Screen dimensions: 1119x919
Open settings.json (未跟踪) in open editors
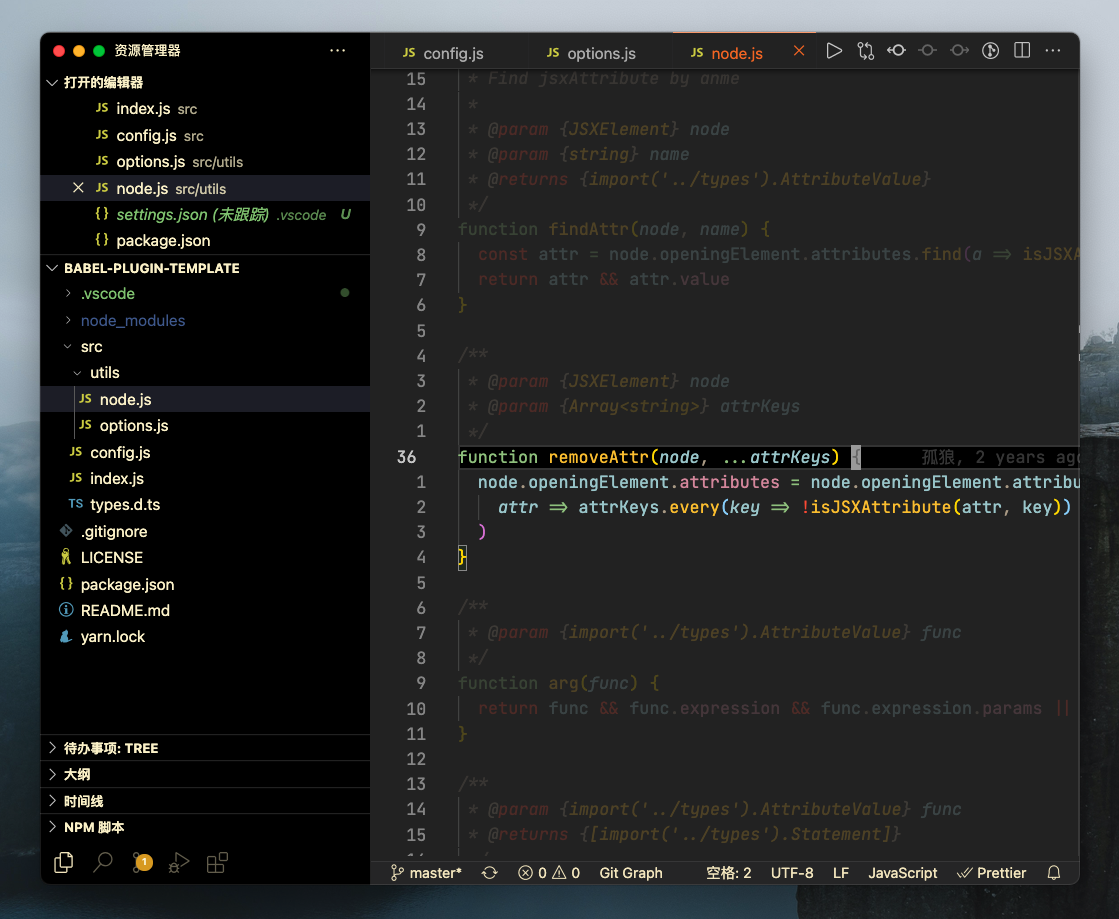(x=206, y=214)
